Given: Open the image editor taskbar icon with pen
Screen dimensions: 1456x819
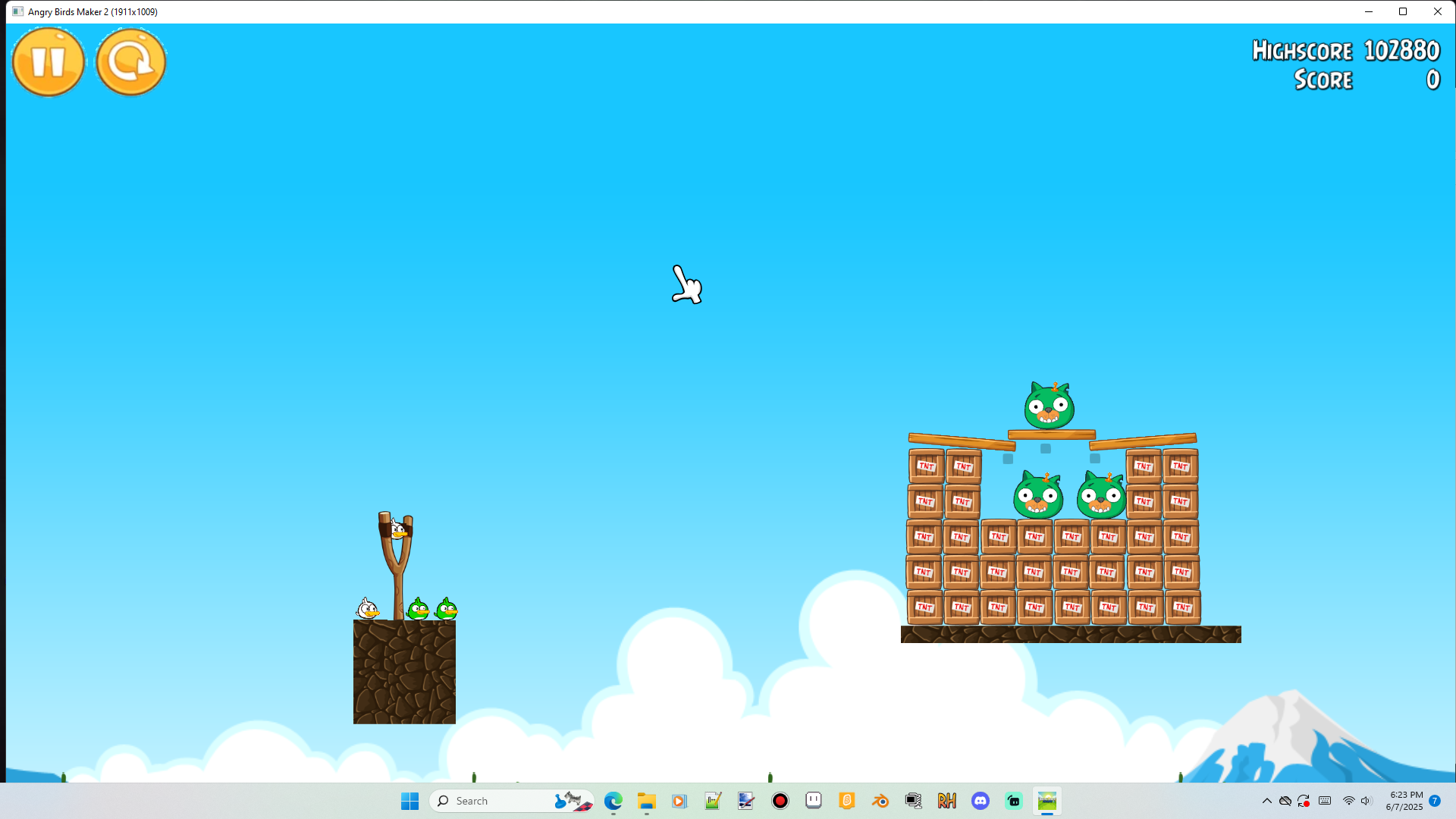Looking at the screenshot, I should point(746,801).
